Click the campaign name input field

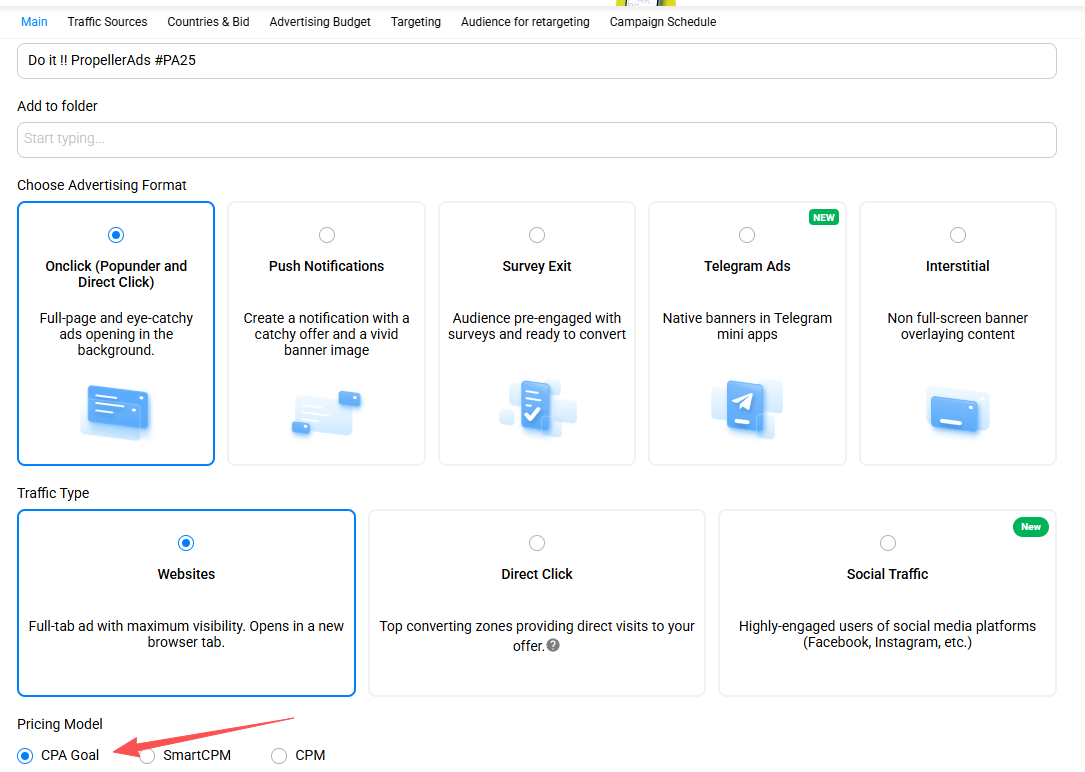pyautogui.click(x=536, y=61)
